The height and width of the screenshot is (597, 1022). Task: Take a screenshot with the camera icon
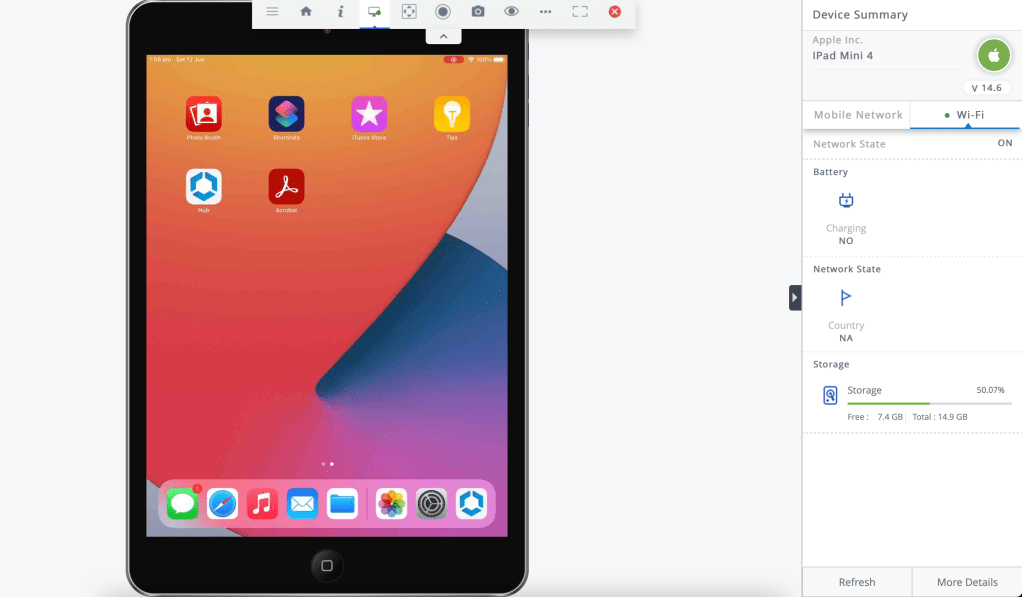[478, 12]
